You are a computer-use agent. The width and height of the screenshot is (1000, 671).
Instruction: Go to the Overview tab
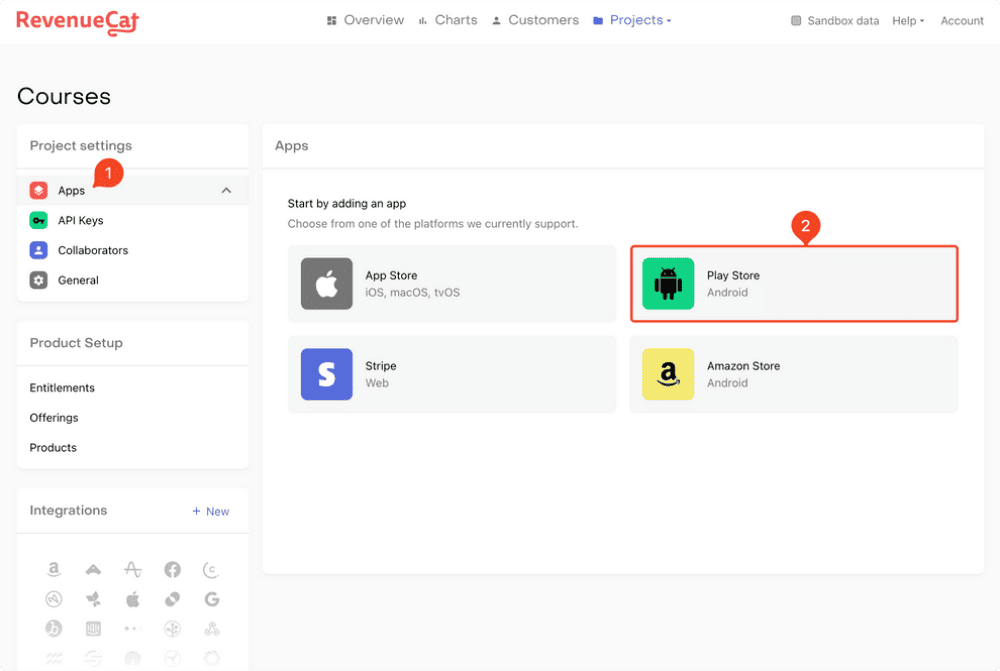(365, 20)
